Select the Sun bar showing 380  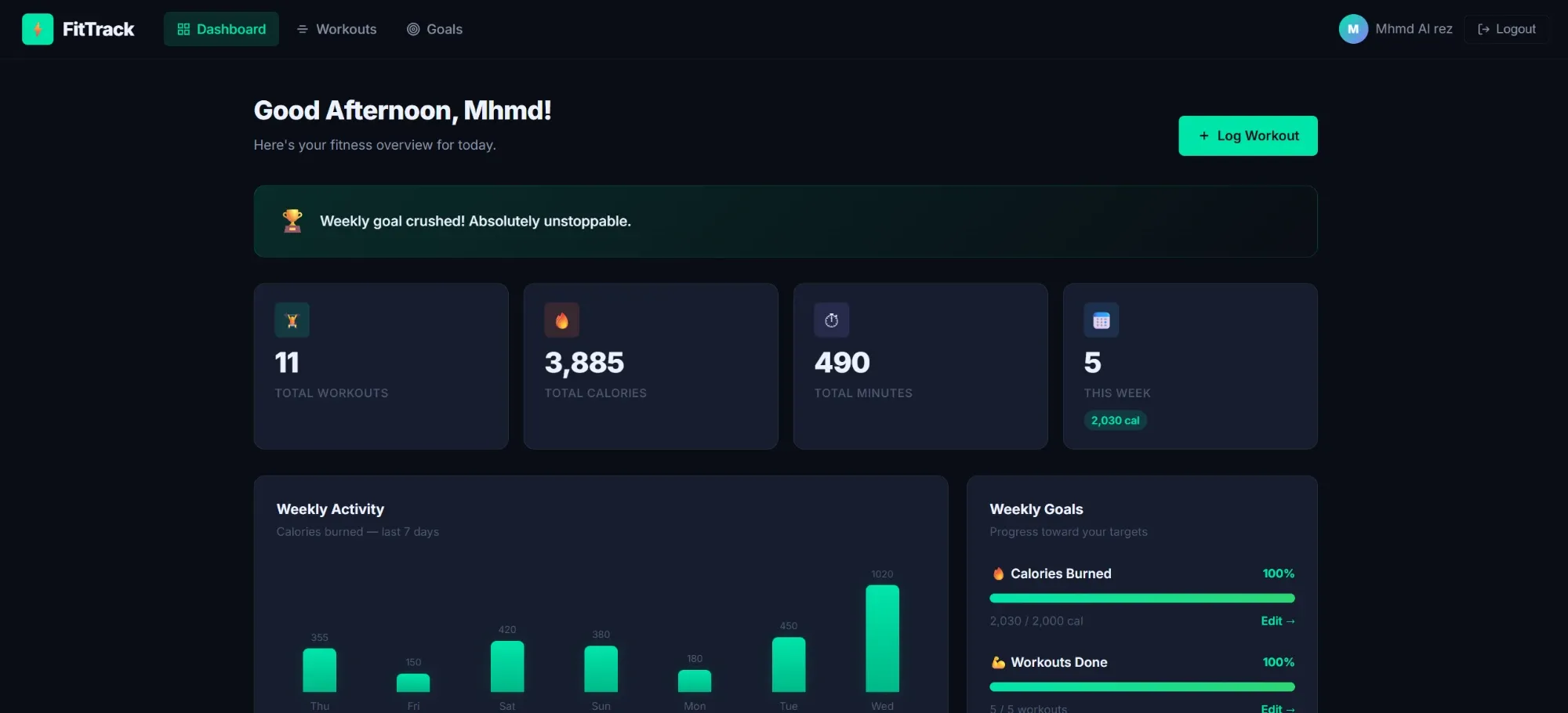601,668
